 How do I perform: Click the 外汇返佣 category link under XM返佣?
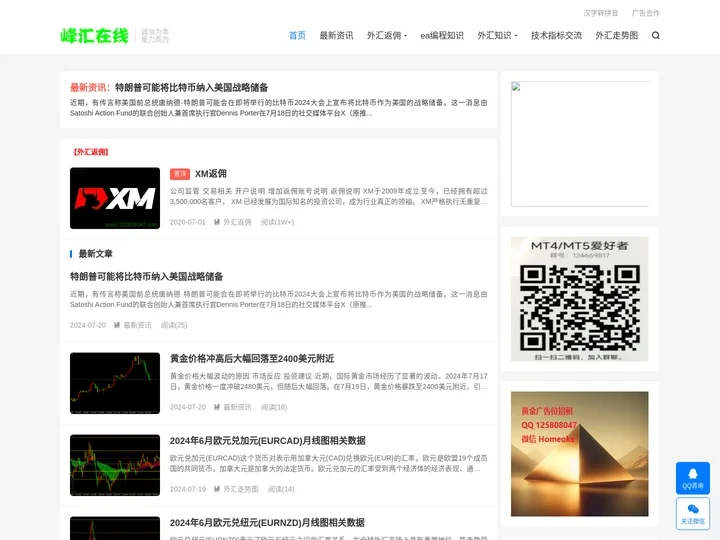pyautogui.click(x=237, y=222)
